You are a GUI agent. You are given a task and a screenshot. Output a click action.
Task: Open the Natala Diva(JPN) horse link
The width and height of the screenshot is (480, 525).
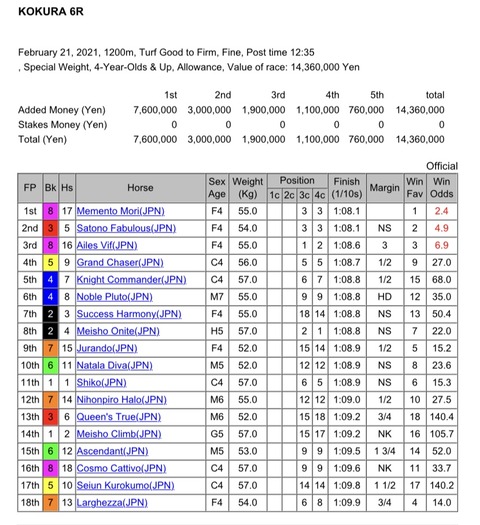click(114, 365)
